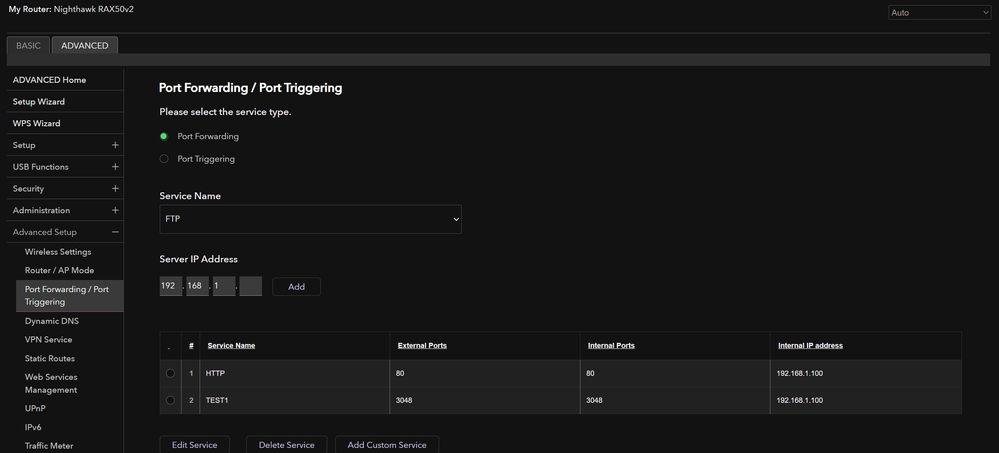
Task: Expand Administration plus icon
Action: click(115, 211)
